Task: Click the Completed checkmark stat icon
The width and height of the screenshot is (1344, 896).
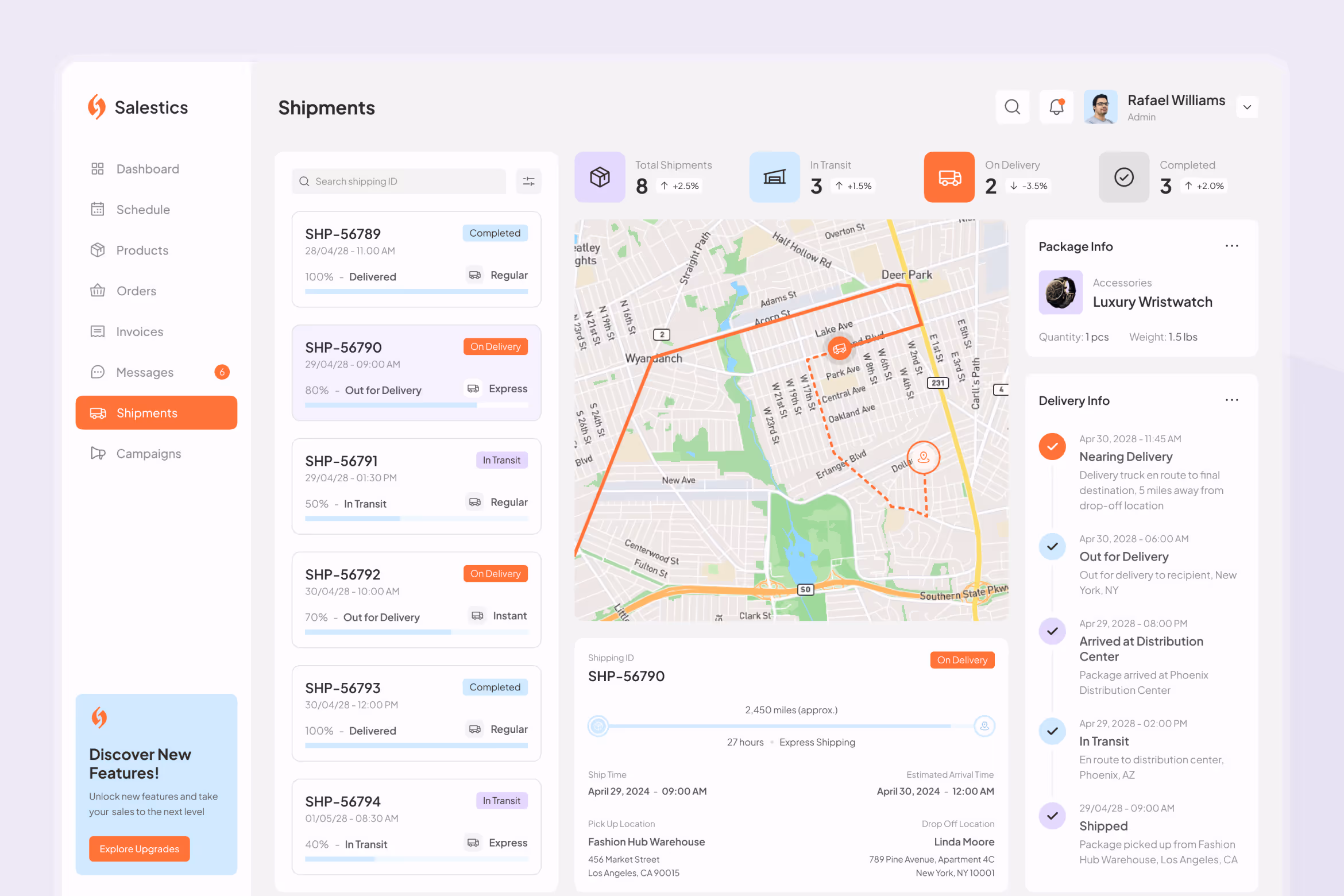Action: tap(1123, 177)
